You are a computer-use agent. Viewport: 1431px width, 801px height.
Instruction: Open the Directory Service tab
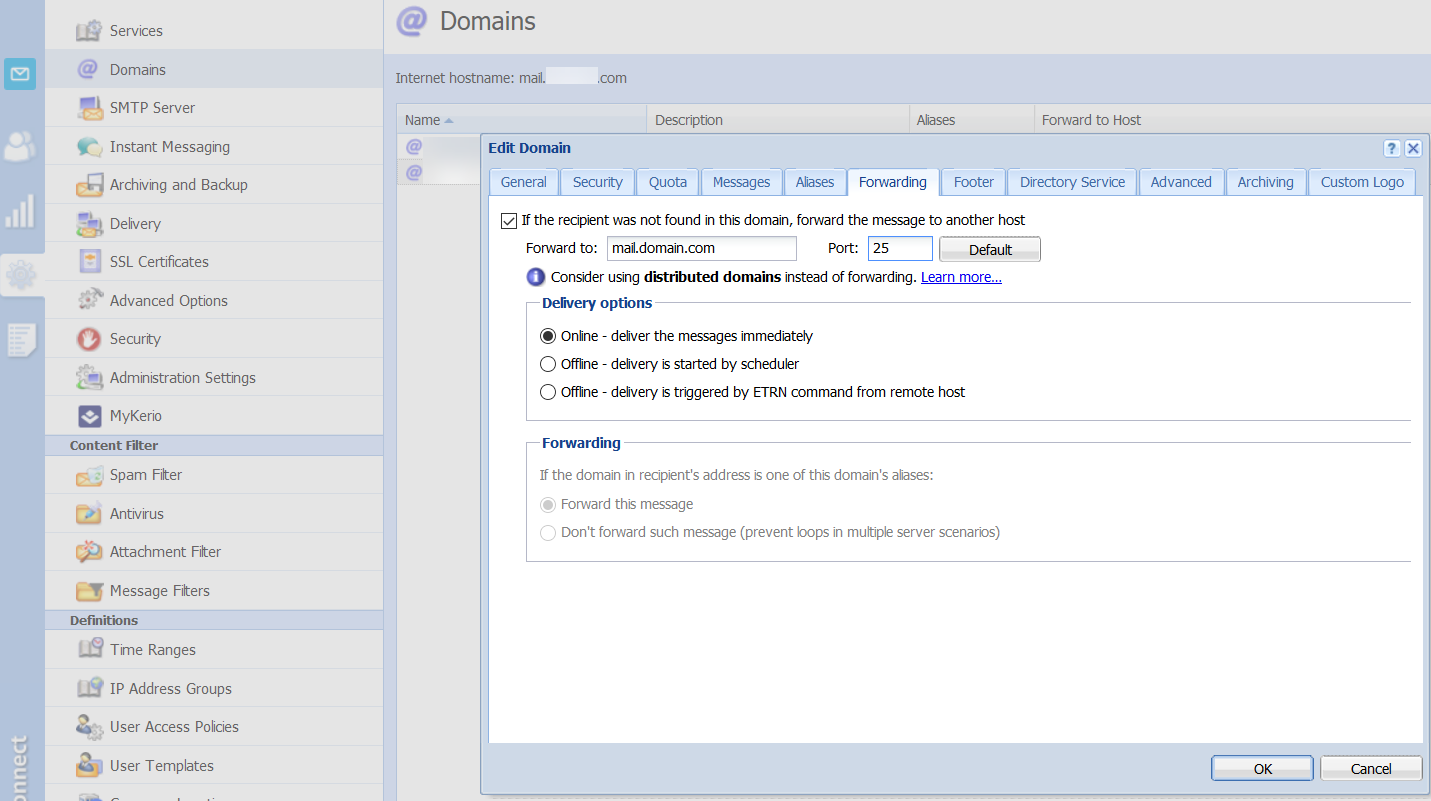[1072, 182]
